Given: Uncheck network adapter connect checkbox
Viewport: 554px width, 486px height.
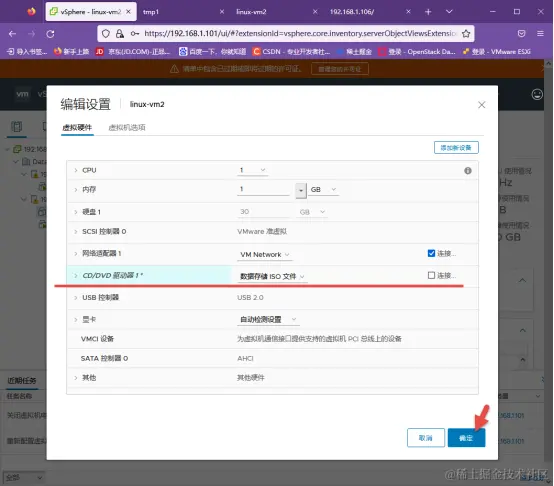Looking at the screenshot, I should coord(431,253).
